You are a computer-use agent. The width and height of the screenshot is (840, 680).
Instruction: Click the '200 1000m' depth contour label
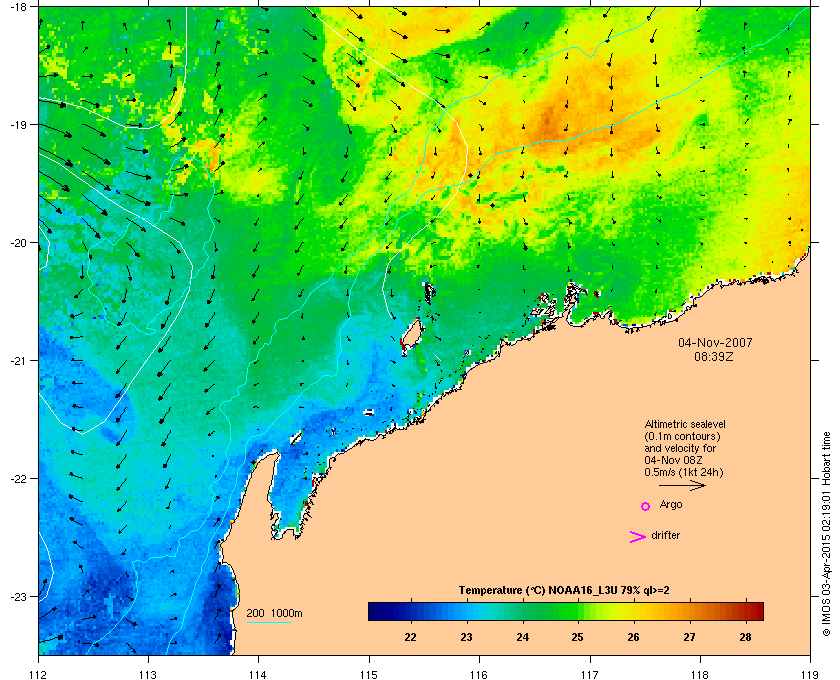coord(274,613)
